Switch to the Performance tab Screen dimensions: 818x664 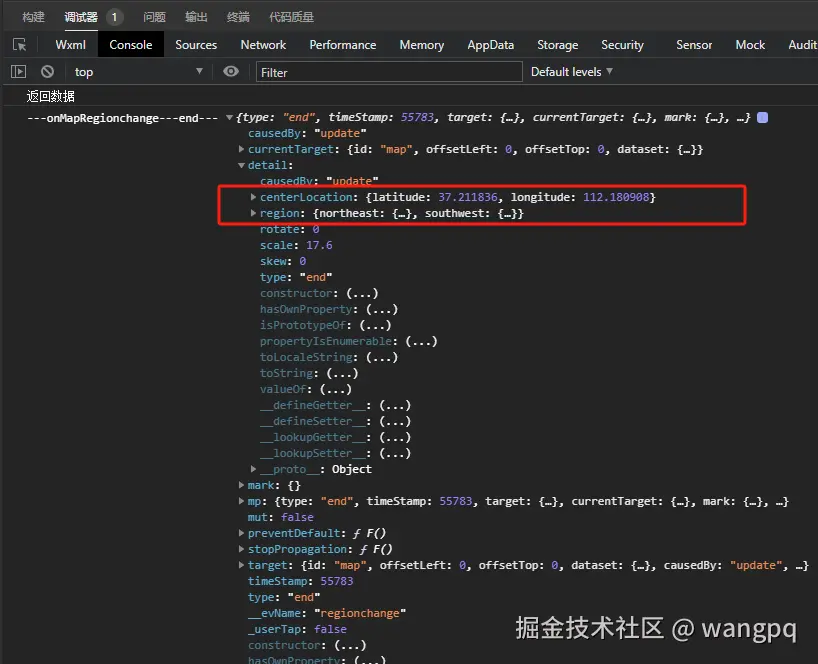pos(342,45)
